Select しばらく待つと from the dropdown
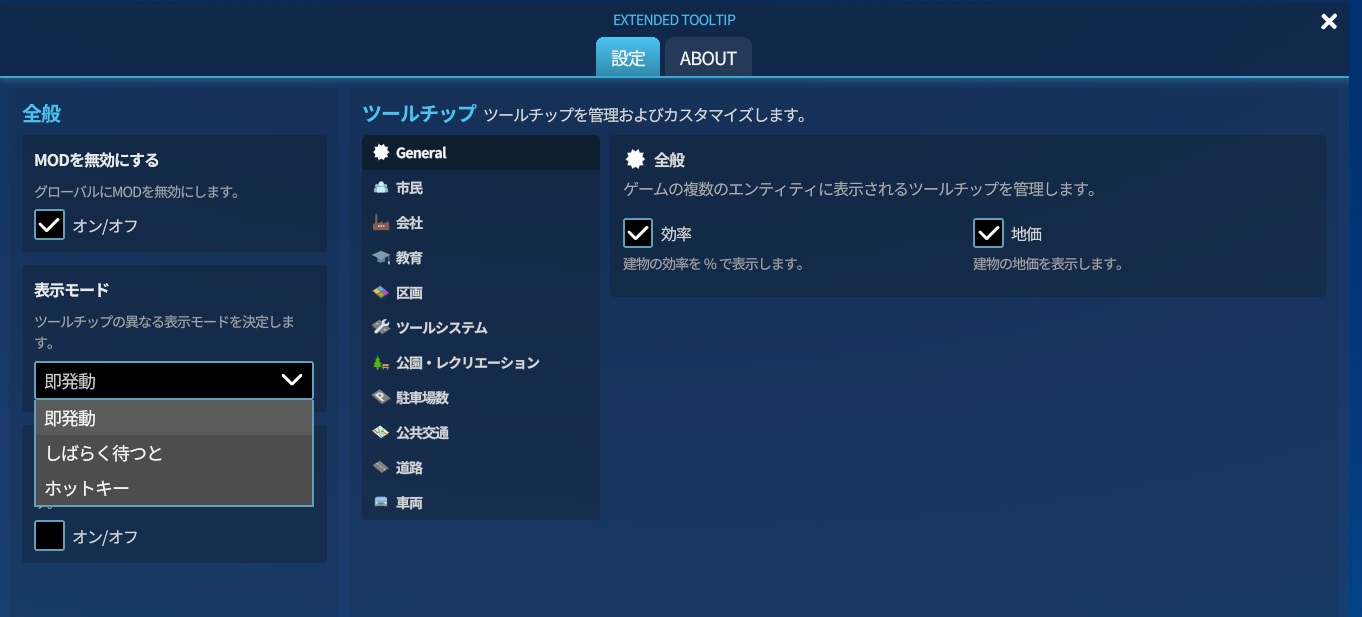The width and height of the screenshot is (1362, 617). pos(103,453)
